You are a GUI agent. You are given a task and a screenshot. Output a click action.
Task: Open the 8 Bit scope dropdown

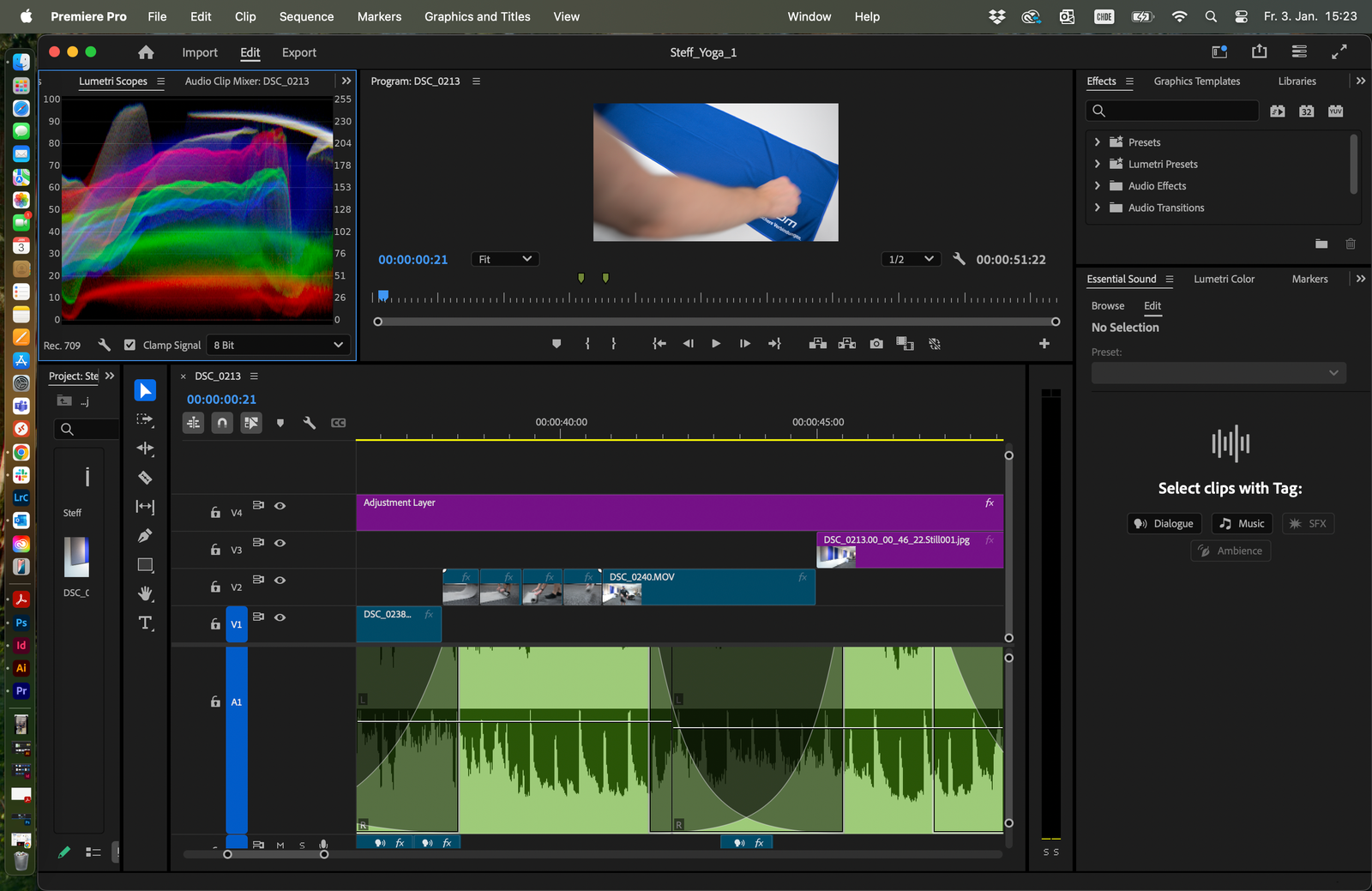tap(279, 345)
